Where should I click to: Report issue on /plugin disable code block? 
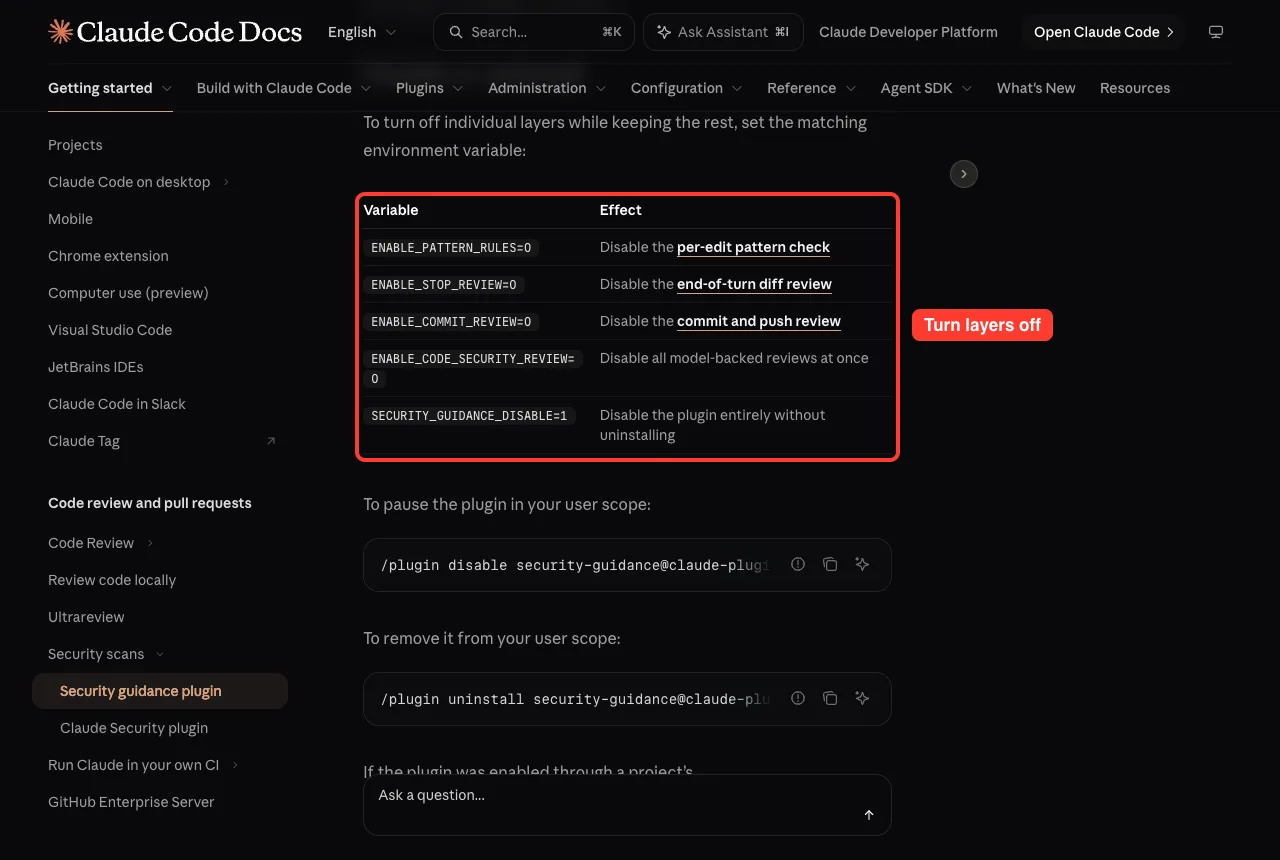click(798, 564)
